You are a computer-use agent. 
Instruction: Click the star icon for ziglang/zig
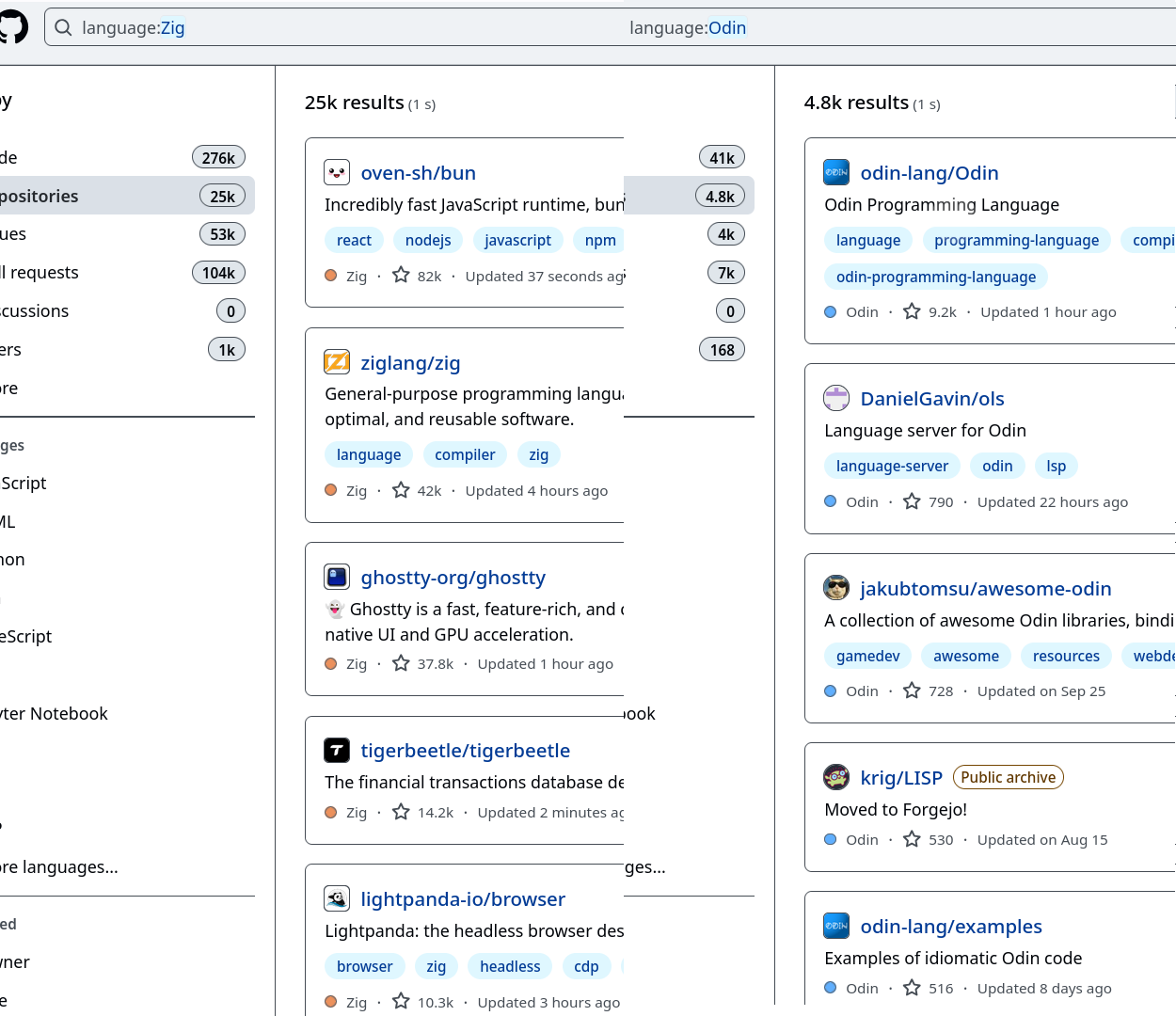[401, 489]
